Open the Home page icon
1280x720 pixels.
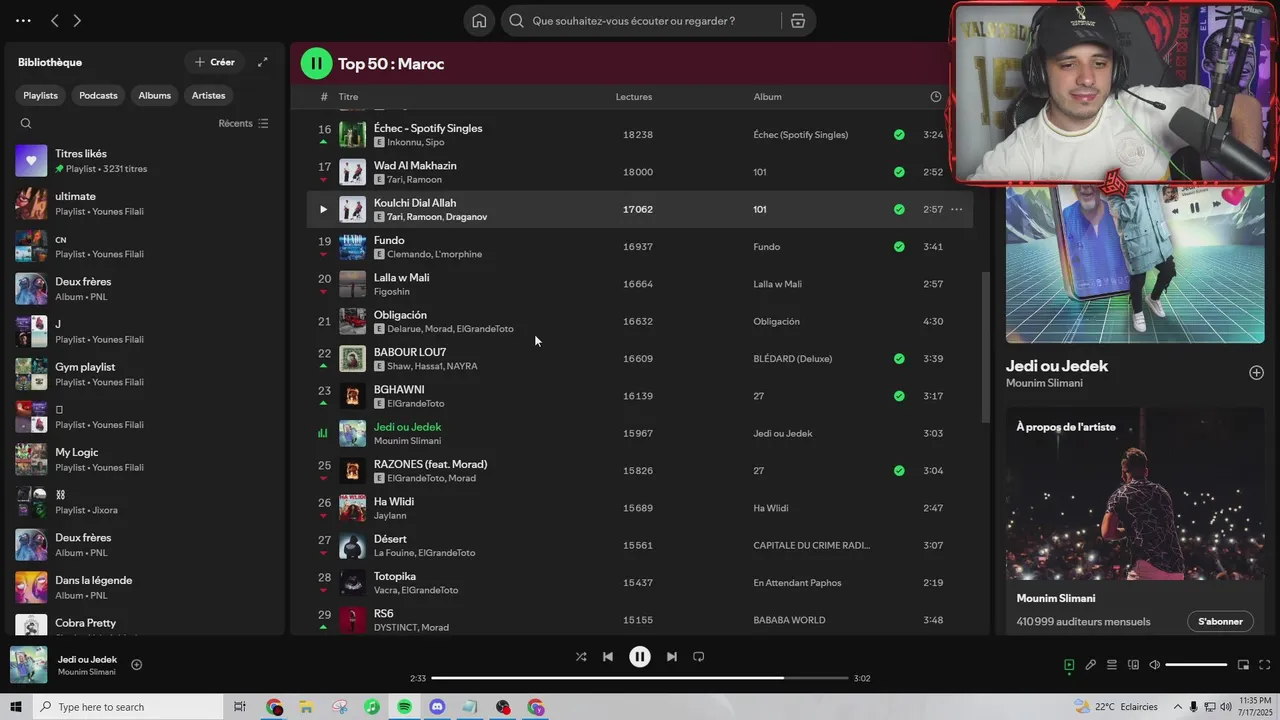click(x=479, y=21)
